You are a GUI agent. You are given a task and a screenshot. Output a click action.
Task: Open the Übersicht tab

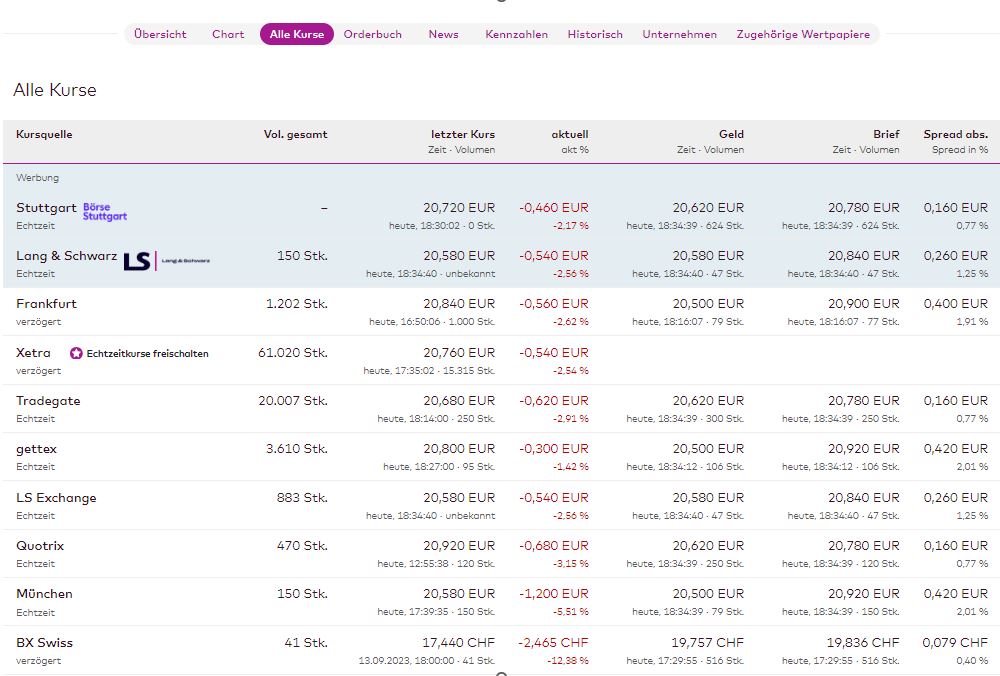[x=160, y=34]
